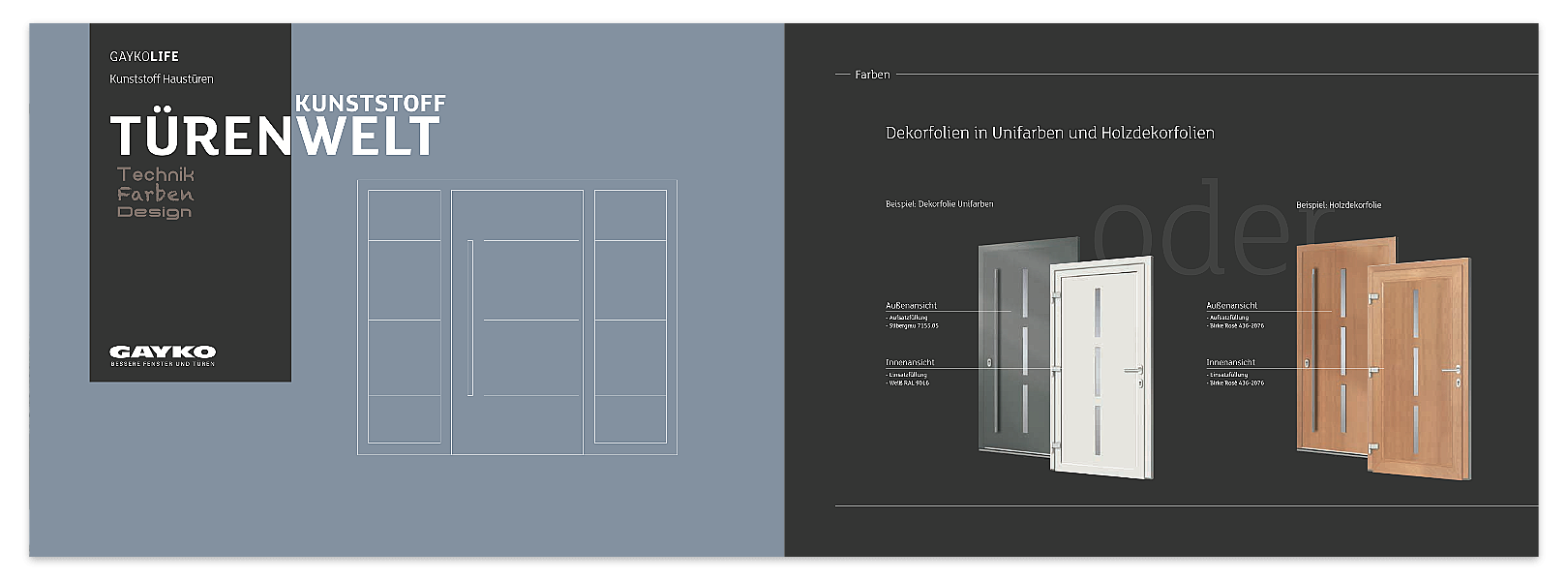This screenshot has width=1568, height=581.
Task: Click the right side panel of the door sketch
Action: pyautogui.click(x=630, y=318)
